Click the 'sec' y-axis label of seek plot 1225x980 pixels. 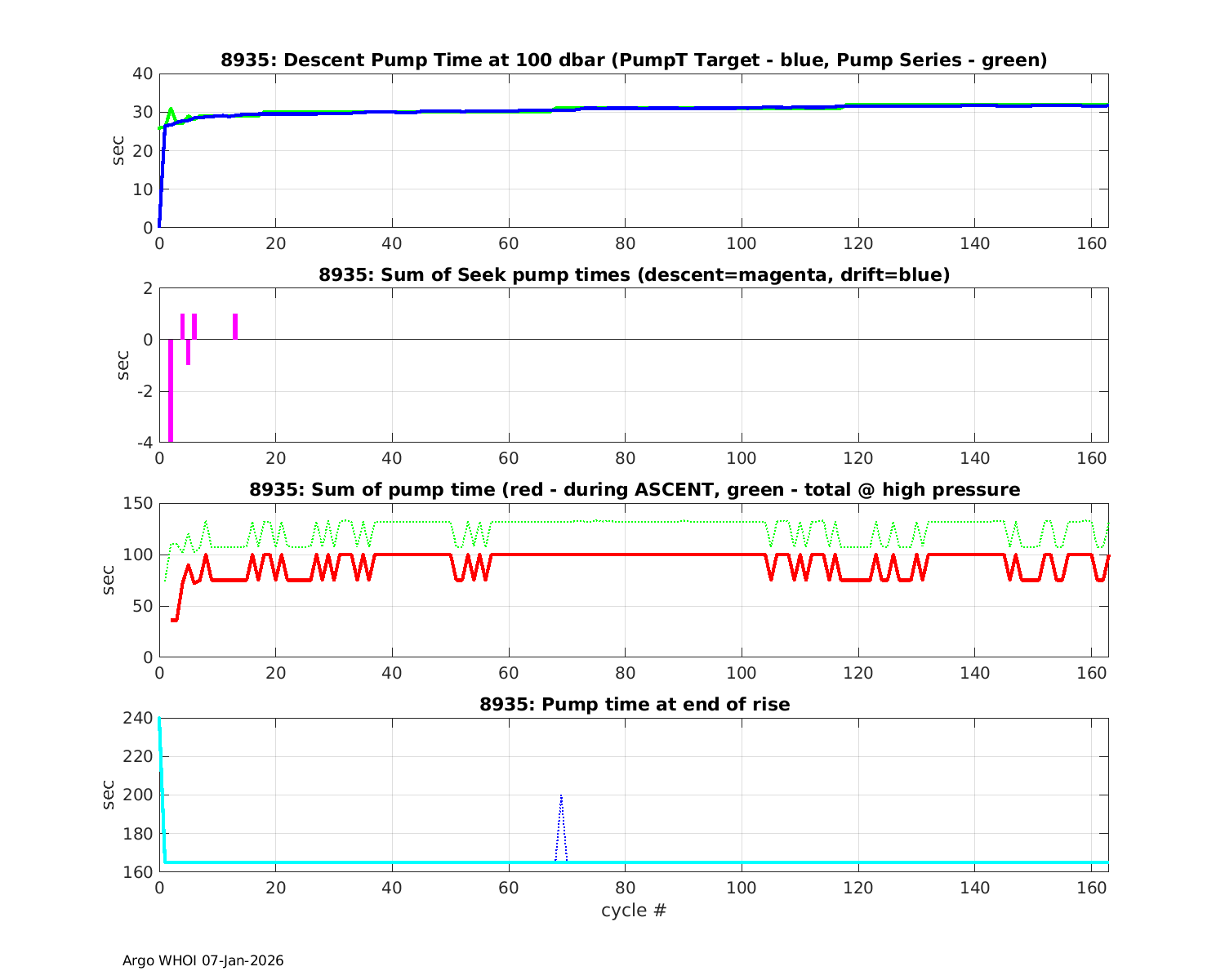pyautogui.click(x=122, y=365)
